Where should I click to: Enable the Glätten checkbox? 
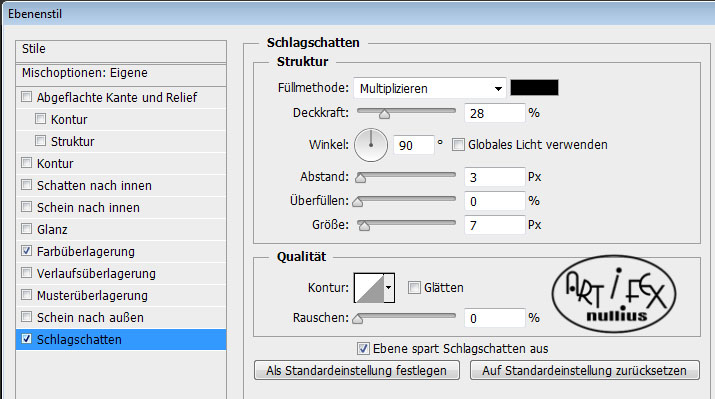(414, 287)
